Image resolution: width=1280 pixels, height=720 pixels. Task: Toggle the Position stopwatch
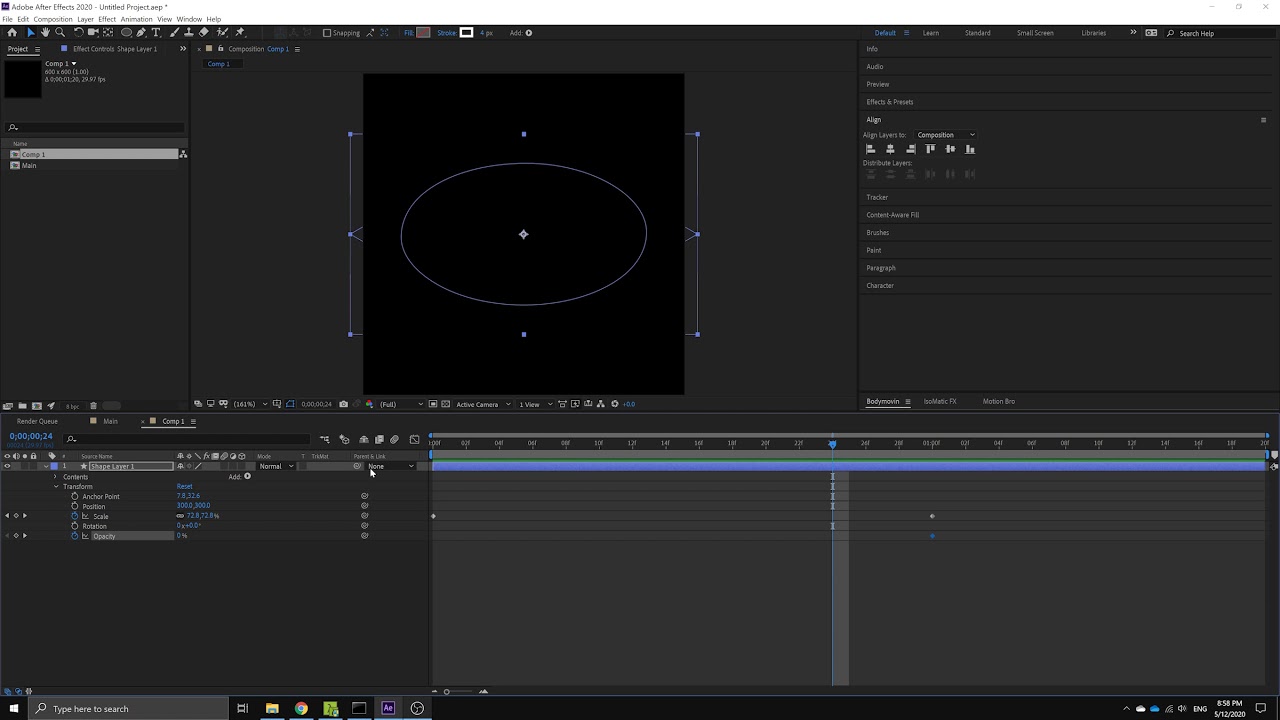click(74, 506)
